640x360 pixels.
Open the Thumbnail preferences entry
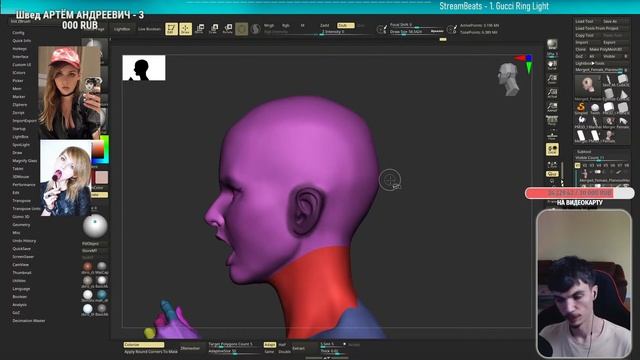point(22,273)
